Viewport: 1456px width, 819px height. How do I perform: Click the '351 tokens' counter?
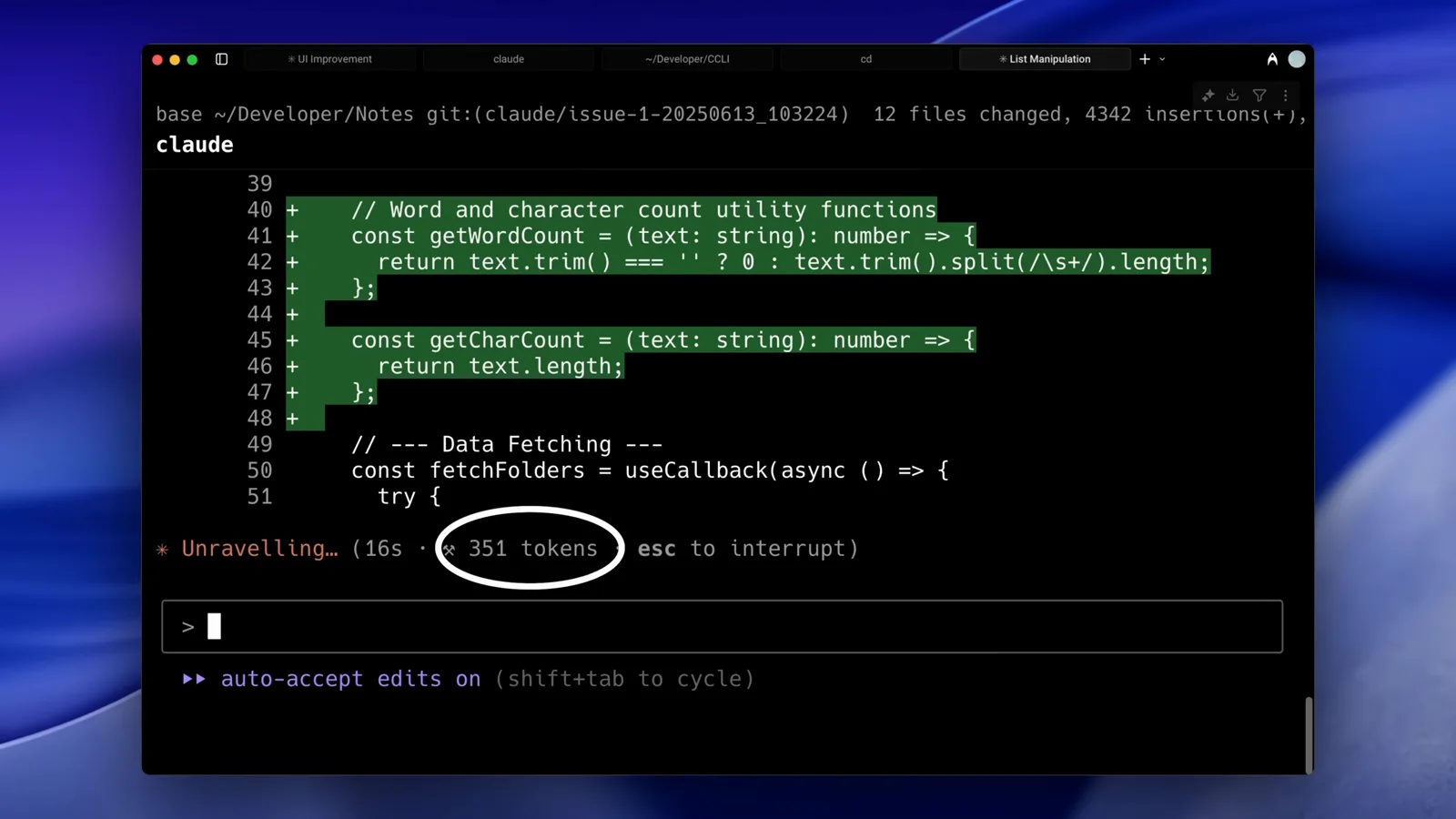(x=532, y=549)
